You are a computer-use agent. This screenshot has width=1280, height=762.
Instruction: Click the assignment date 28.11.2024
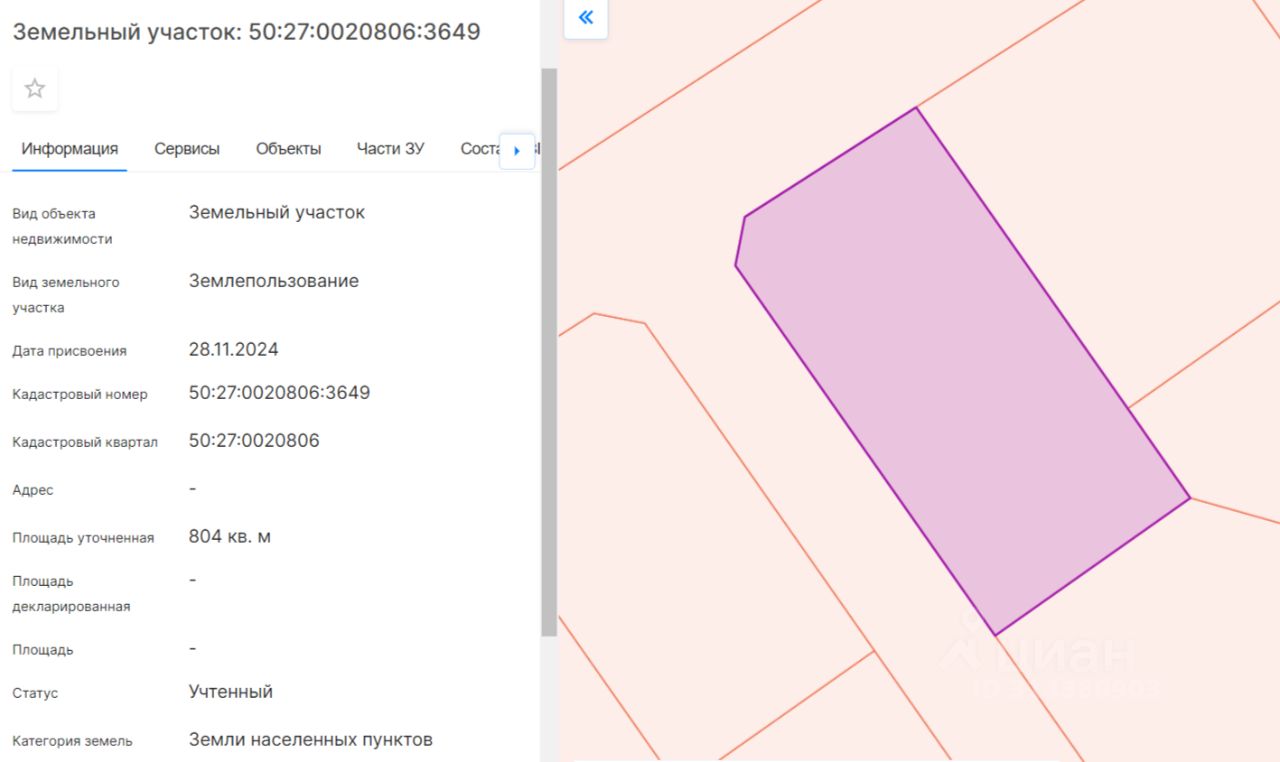pos(234,350)
